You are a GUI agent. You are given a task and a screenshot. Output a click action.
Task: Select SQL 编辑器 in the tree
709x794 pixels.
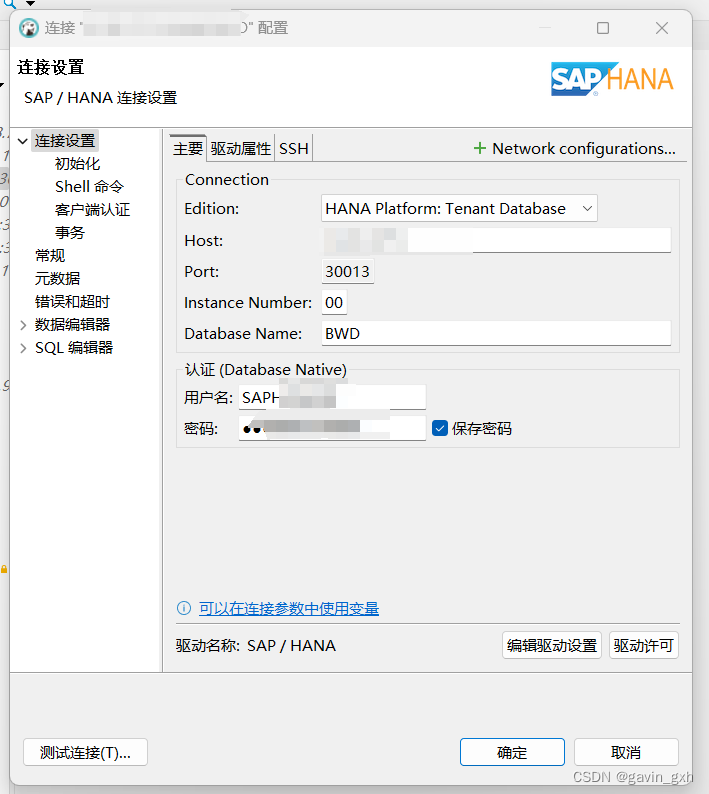(x=74, y=348)
